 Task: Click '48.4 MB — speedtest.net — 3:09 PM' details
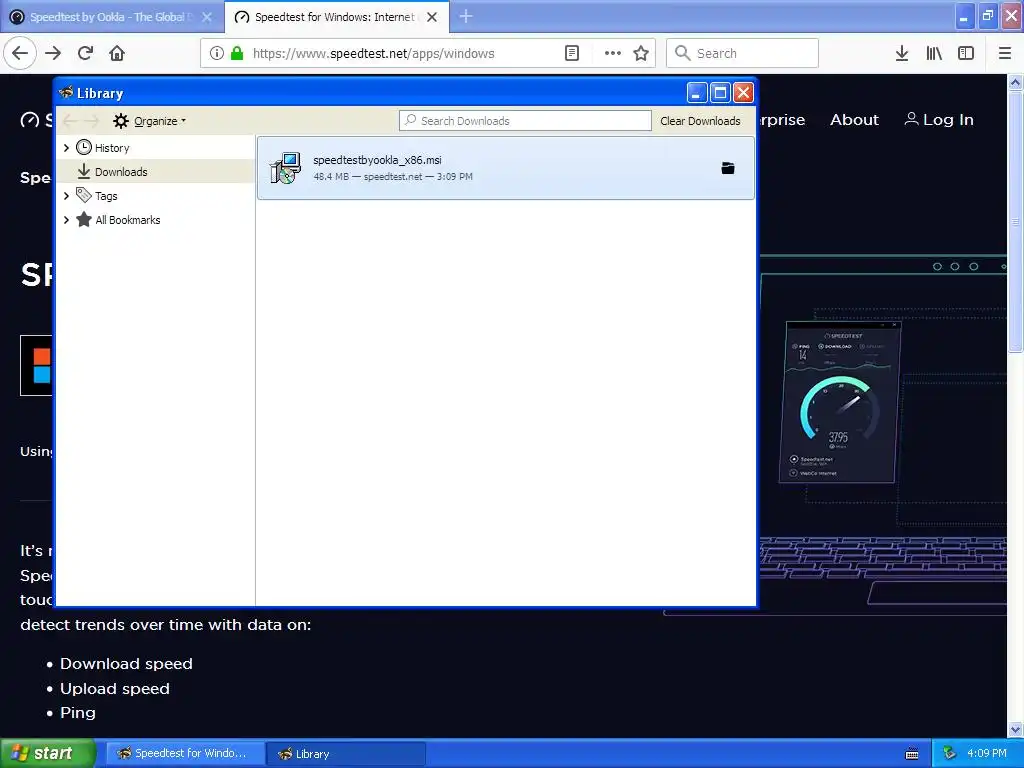(392, 176)
